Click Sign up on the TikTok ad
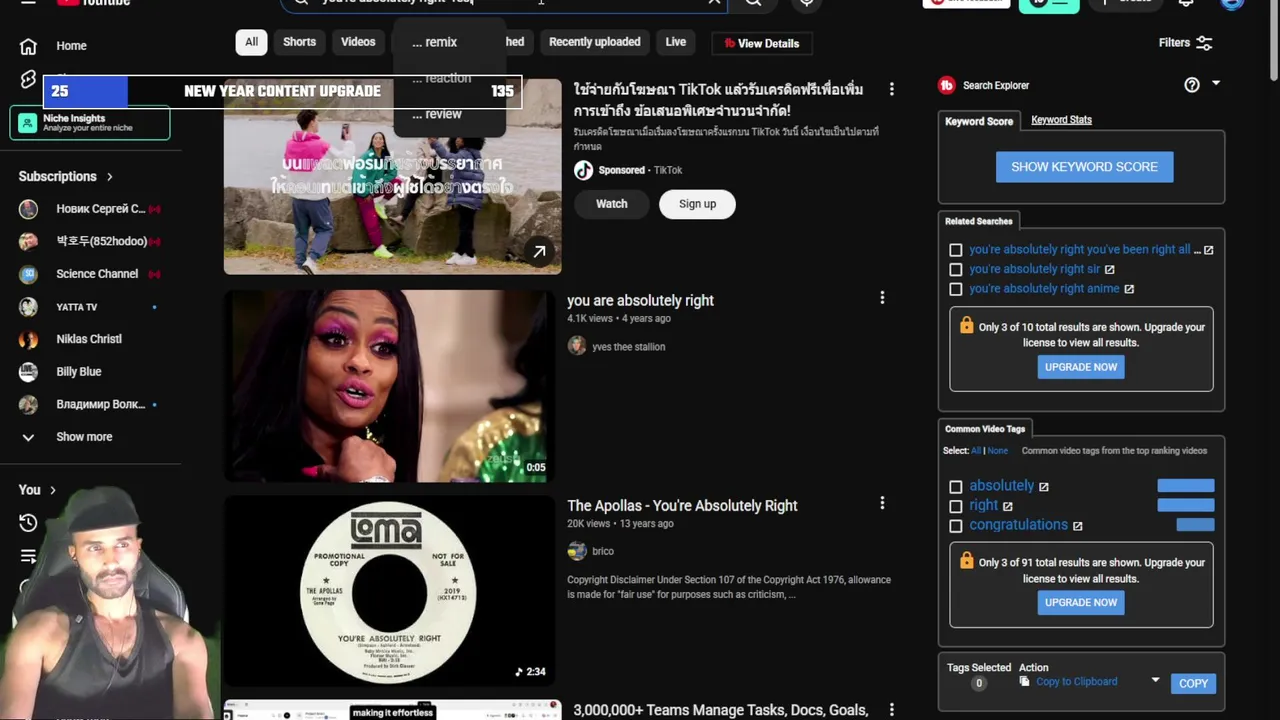This screenshot has height=720, width=1280. pyautogui.click(x=697, y=204)
